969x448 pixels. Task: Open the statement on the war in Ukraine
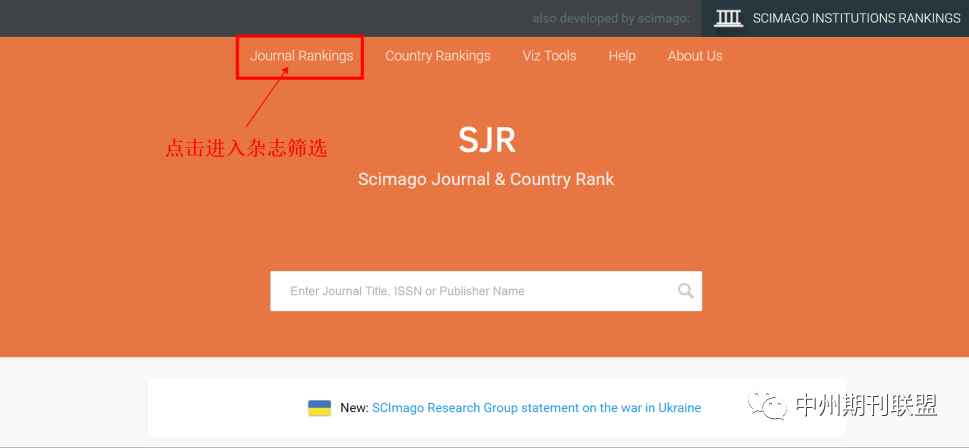pyautogui.click(x=536, y=408)
